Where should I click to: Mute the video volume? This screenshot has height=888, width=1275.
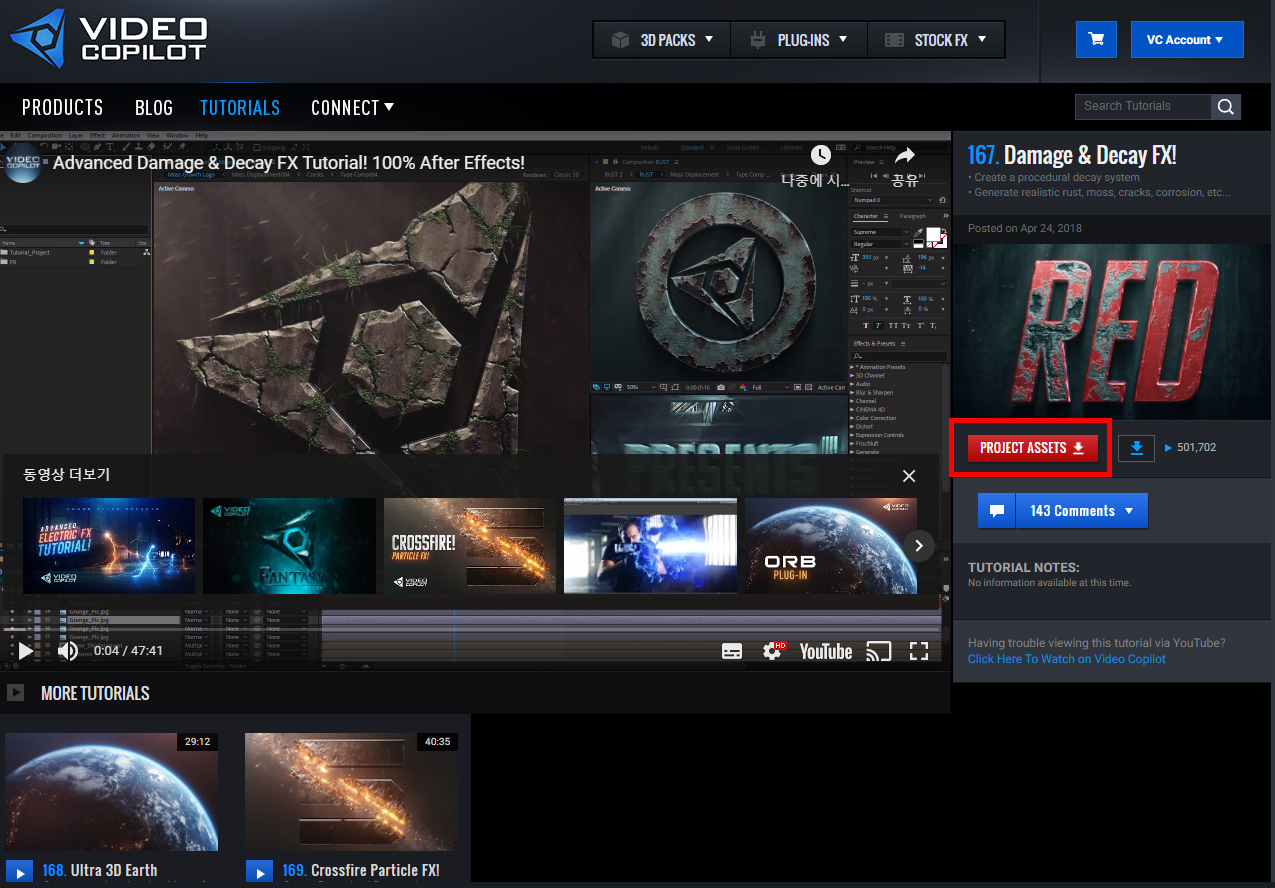tap(67, 651)
